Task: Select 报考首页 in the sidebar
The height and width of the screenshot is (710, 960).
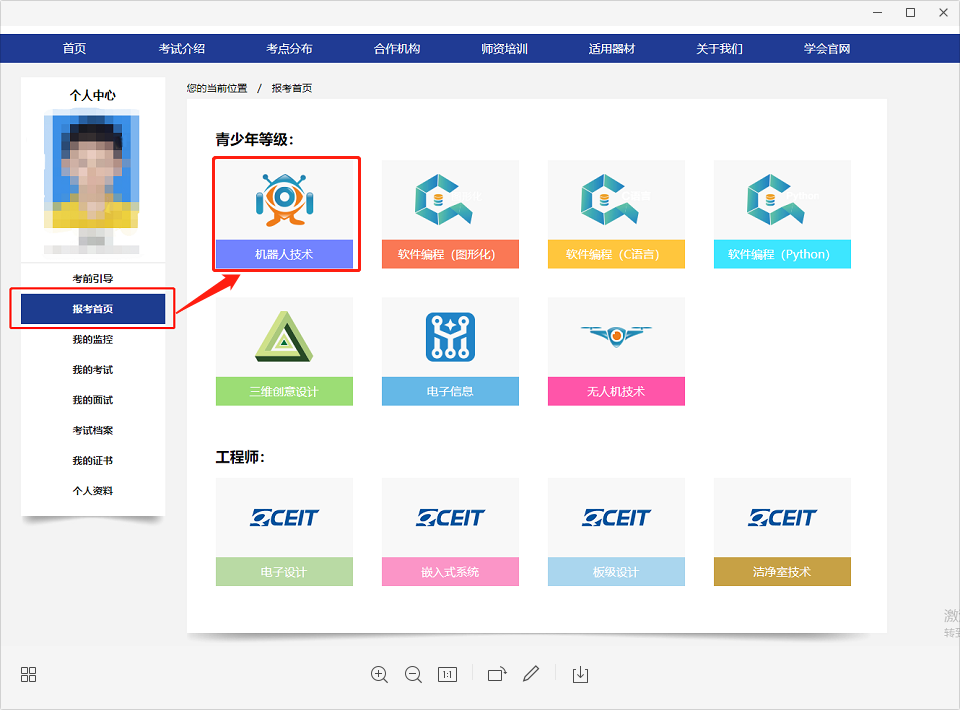Action: tap(93, 308)
